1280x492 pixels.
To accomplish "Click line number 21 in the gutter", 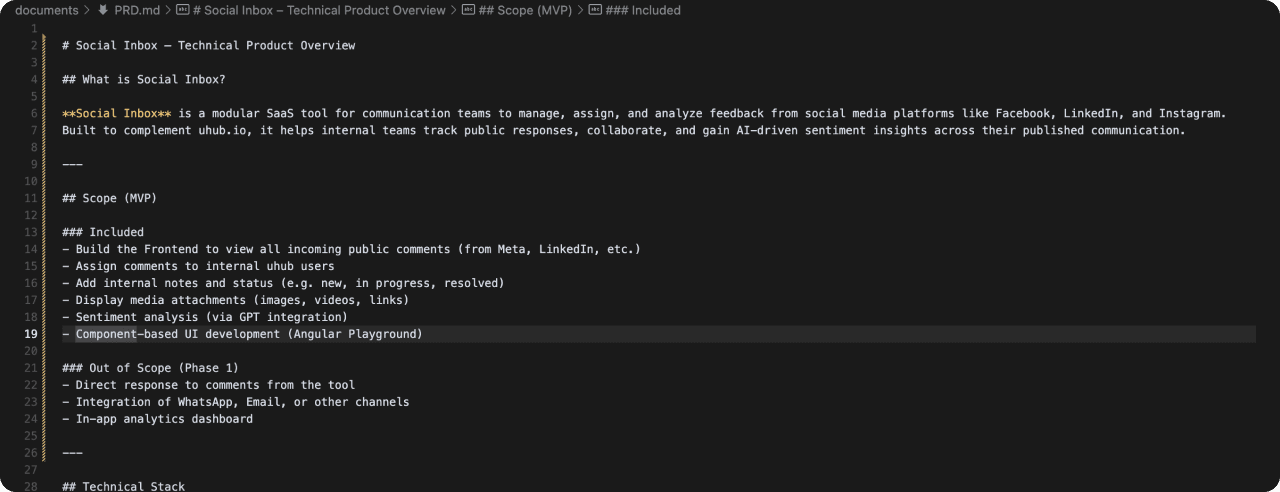I will click(31, 368).
